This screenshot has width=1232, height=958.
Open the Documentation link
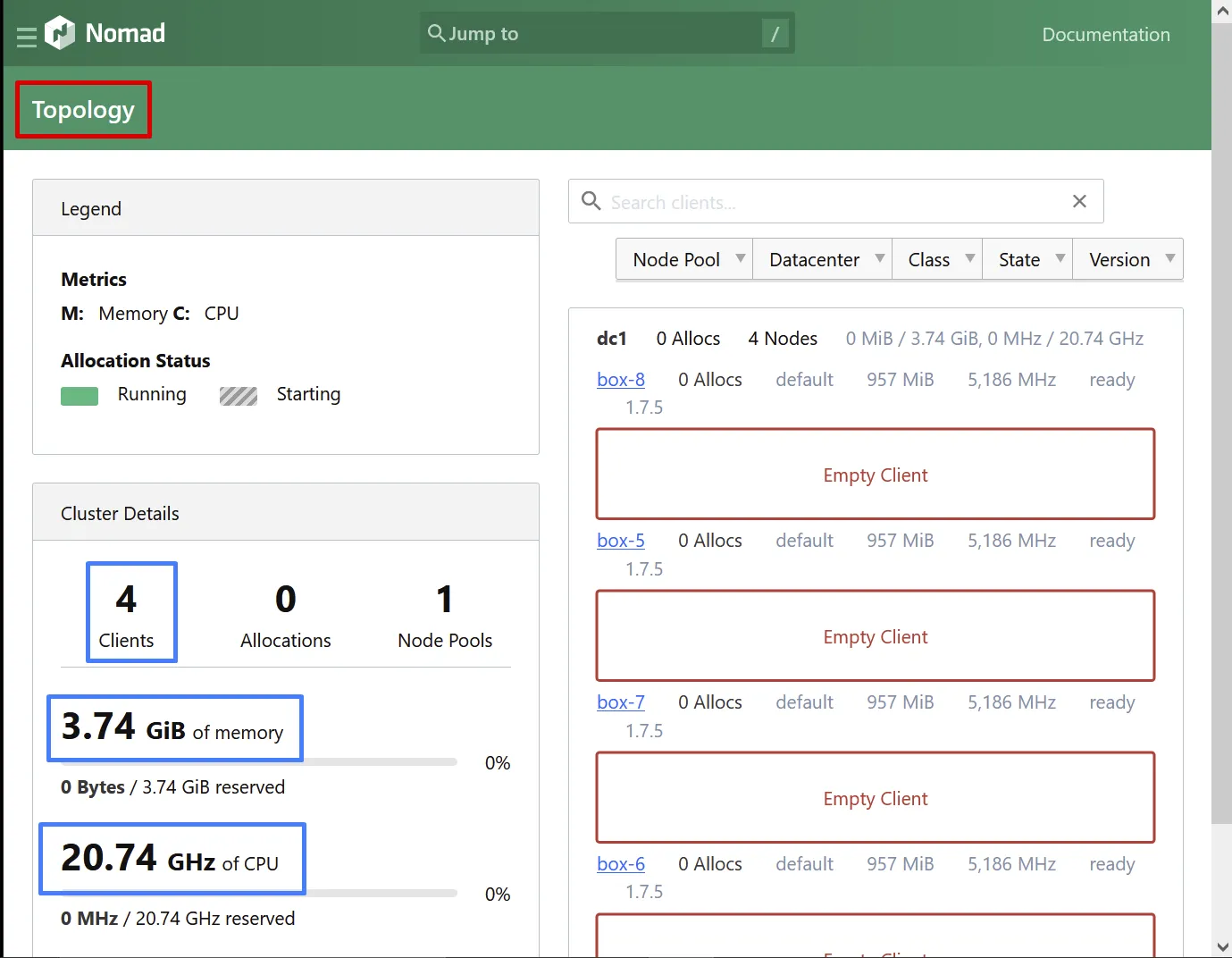pyautogui.click(x=1105, y=35)
